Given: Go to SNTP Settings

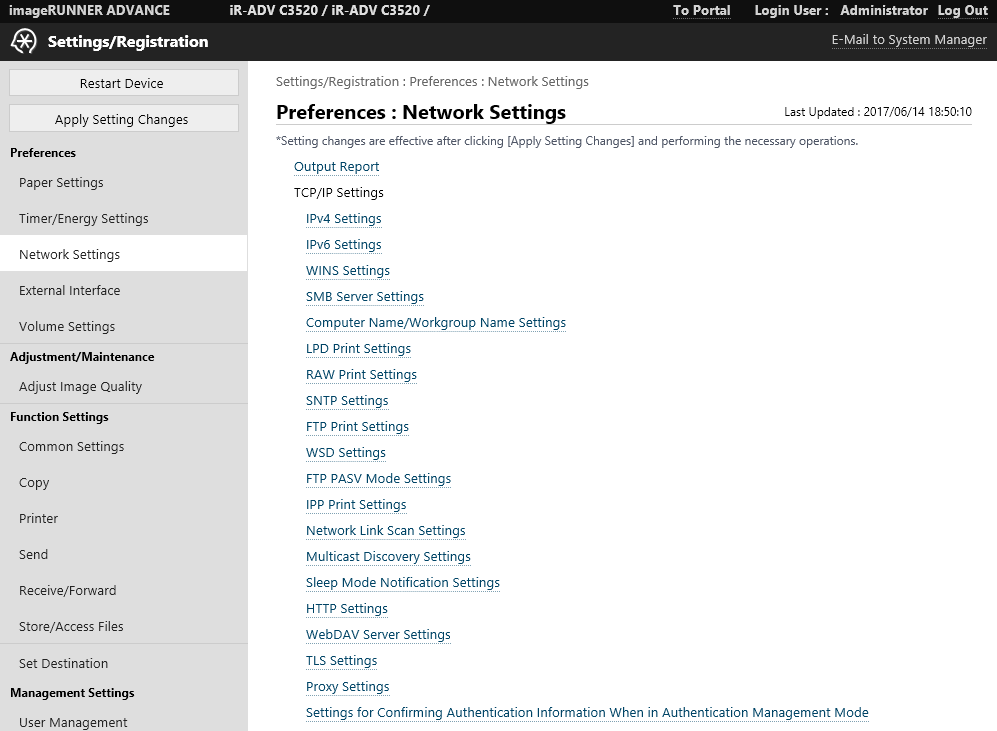Looking at the screenshot, I should pos(347,401).
